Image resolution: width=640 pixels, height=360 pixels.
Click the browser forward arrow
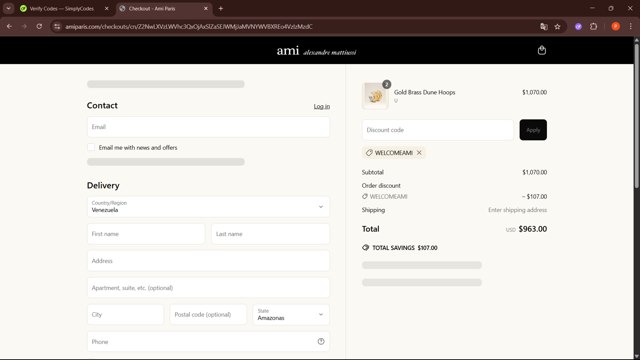click(x=24, y=27)
